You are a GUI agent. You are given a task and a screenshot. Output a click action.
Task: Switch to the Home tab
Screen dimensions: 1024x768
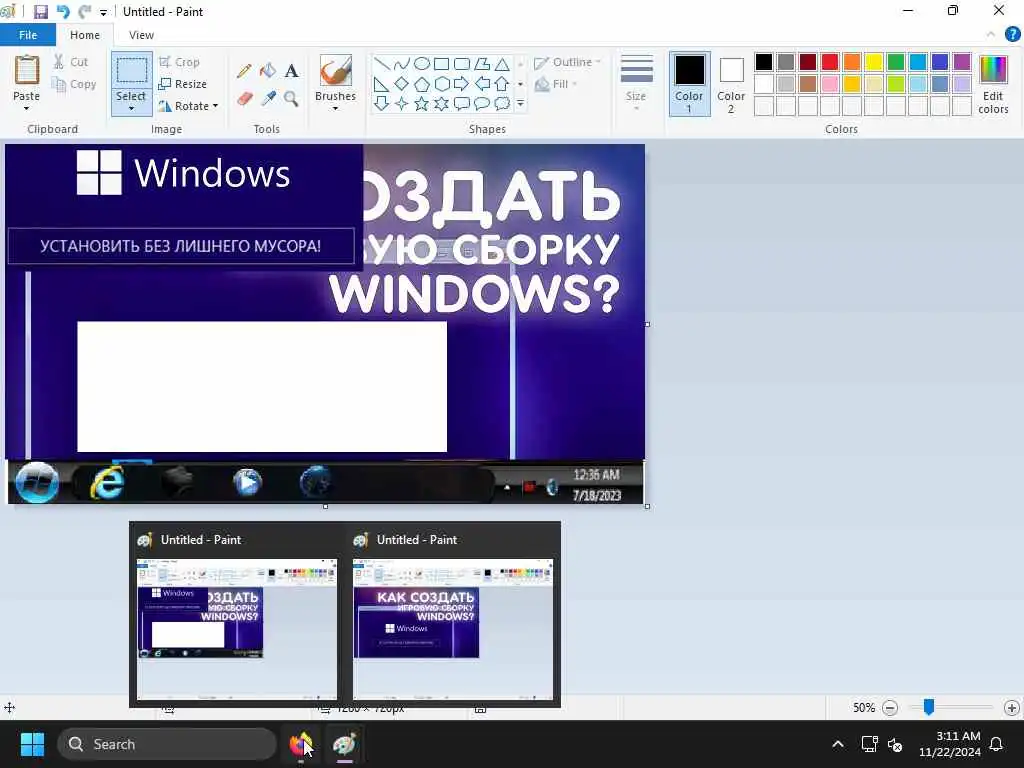85,35
